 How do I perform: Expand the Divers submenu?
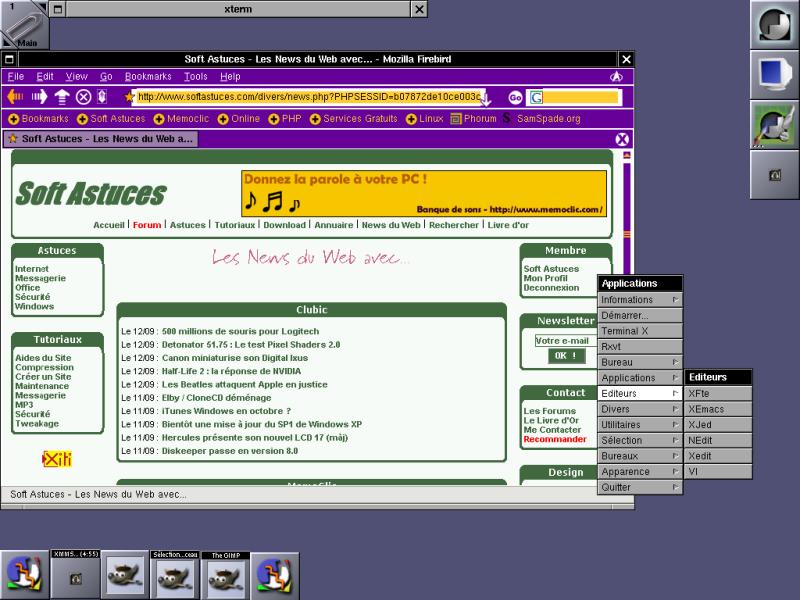[x=640, y=409]
